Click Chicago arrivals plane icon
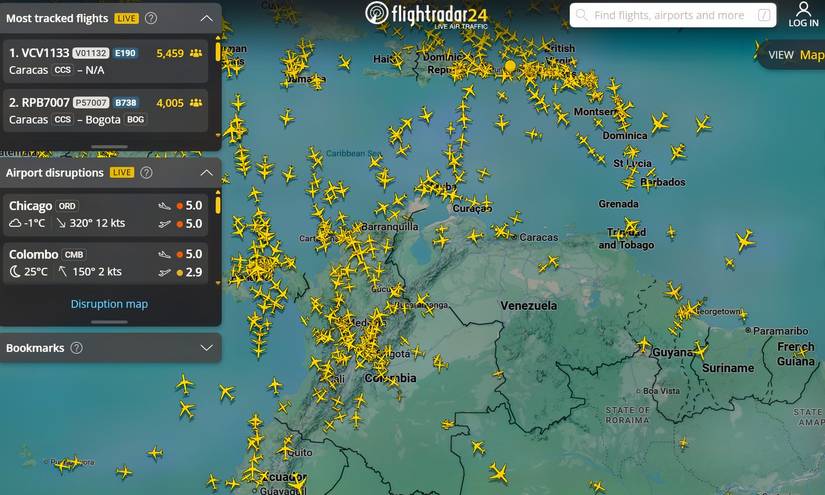This screenshot has width=825, height=495. (x=165, y=206)
